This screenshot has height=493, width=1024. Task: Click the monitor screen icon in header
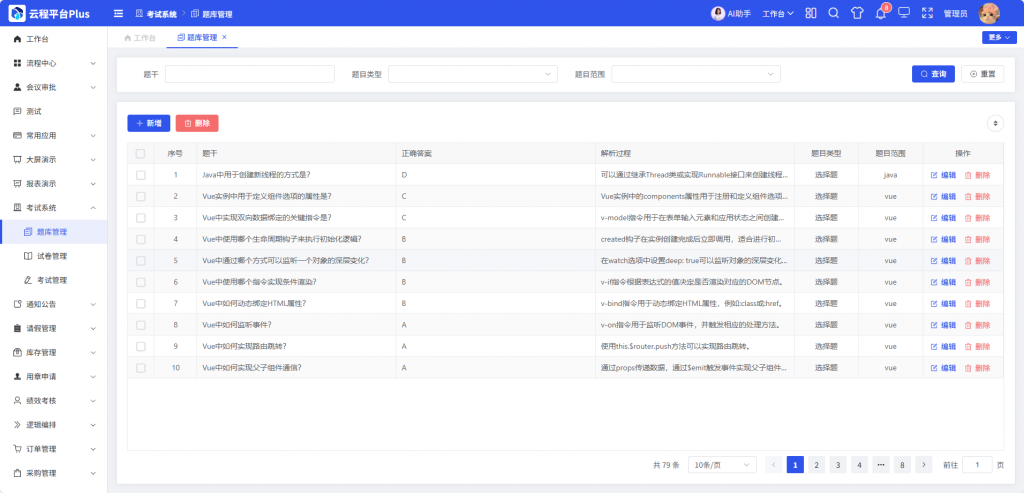pyautogui.click(x=904, y=13)
